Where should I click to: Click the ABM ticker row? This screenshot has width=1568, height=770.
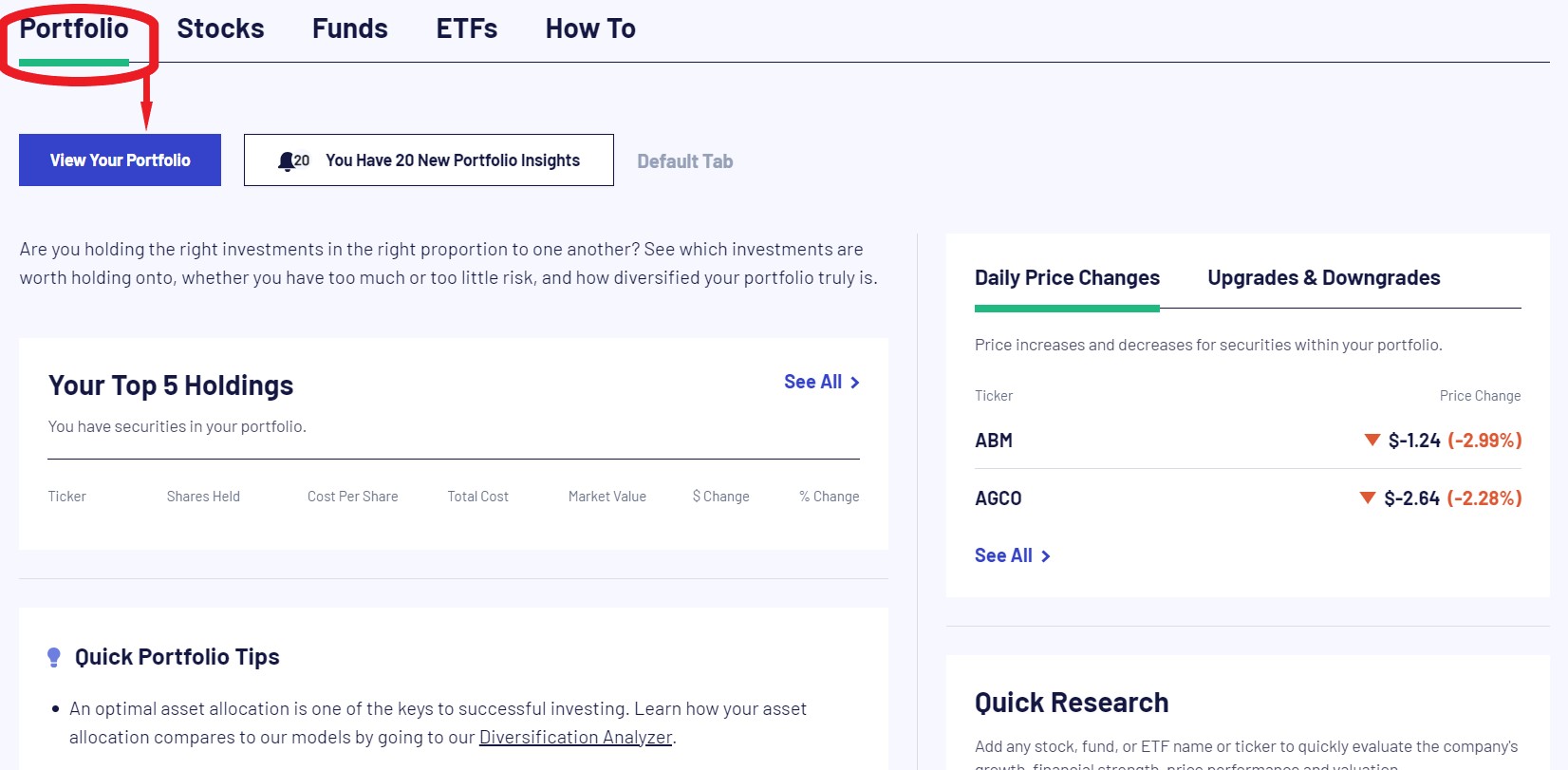tap(1248, 441)
